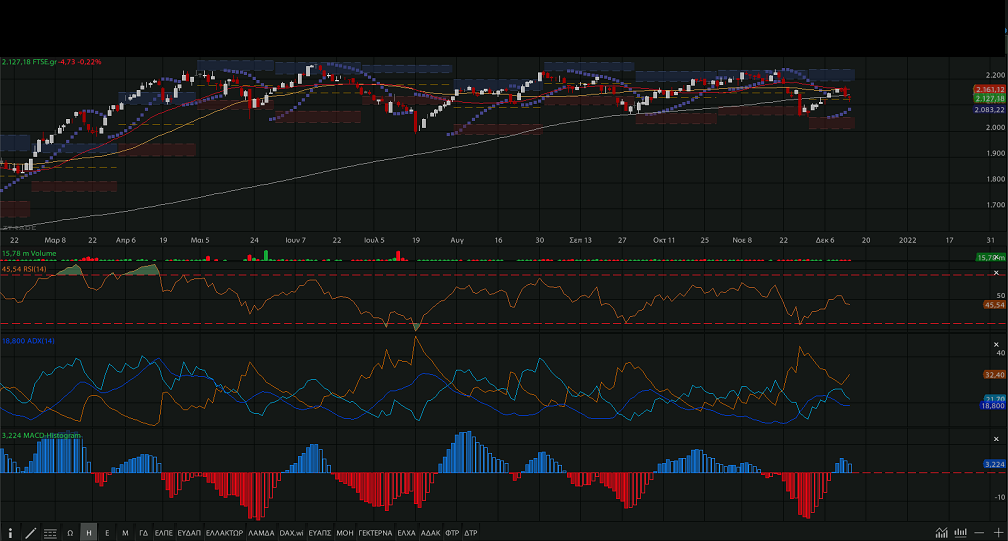1008x541 pixels.
Task: Open the bar chart type icon
Action: tap(960, 533)
